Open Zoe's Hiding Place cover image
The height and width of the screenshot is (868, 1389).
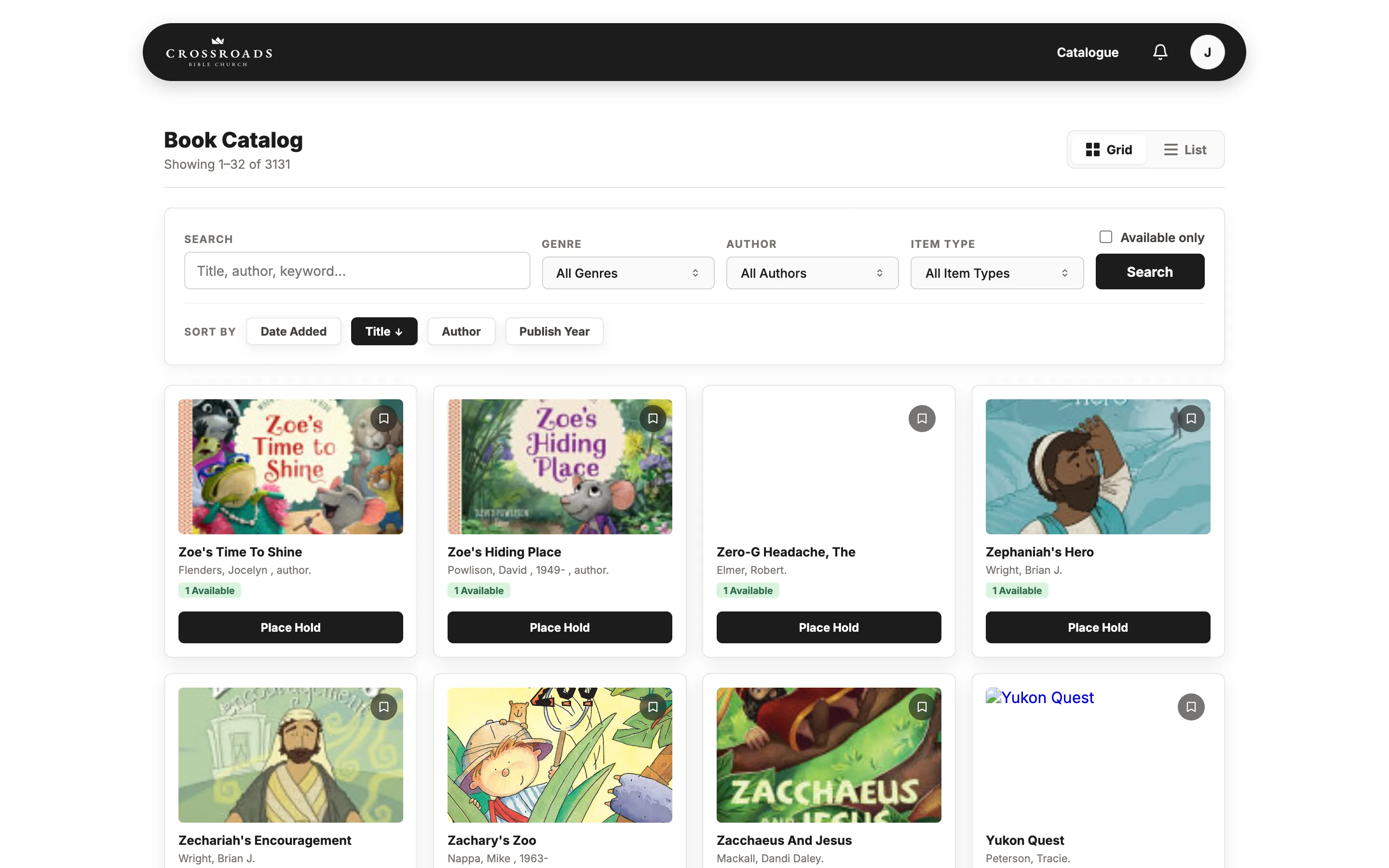coord(559,467)
